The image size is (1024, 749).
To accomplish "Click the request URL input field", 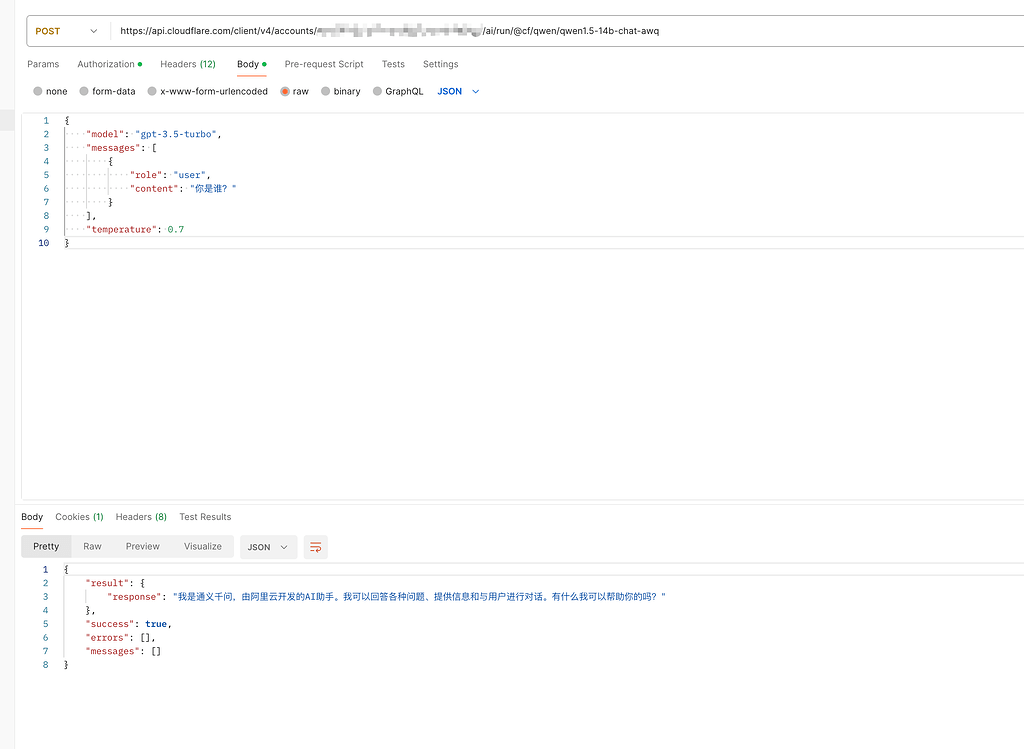I will click(567, 31).
